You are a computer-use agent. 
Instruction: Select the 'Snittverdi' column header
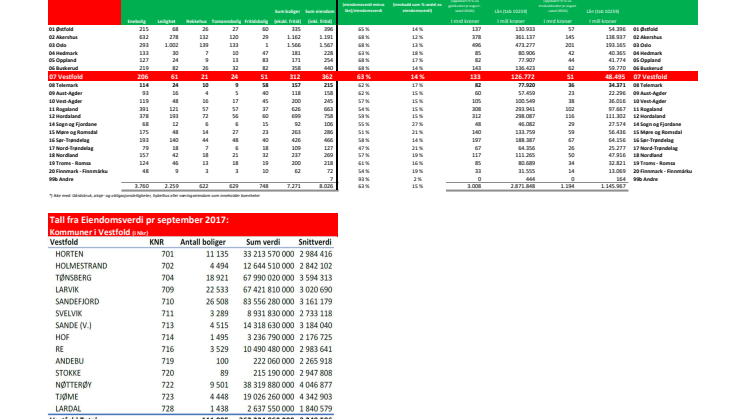coord(315,242)
